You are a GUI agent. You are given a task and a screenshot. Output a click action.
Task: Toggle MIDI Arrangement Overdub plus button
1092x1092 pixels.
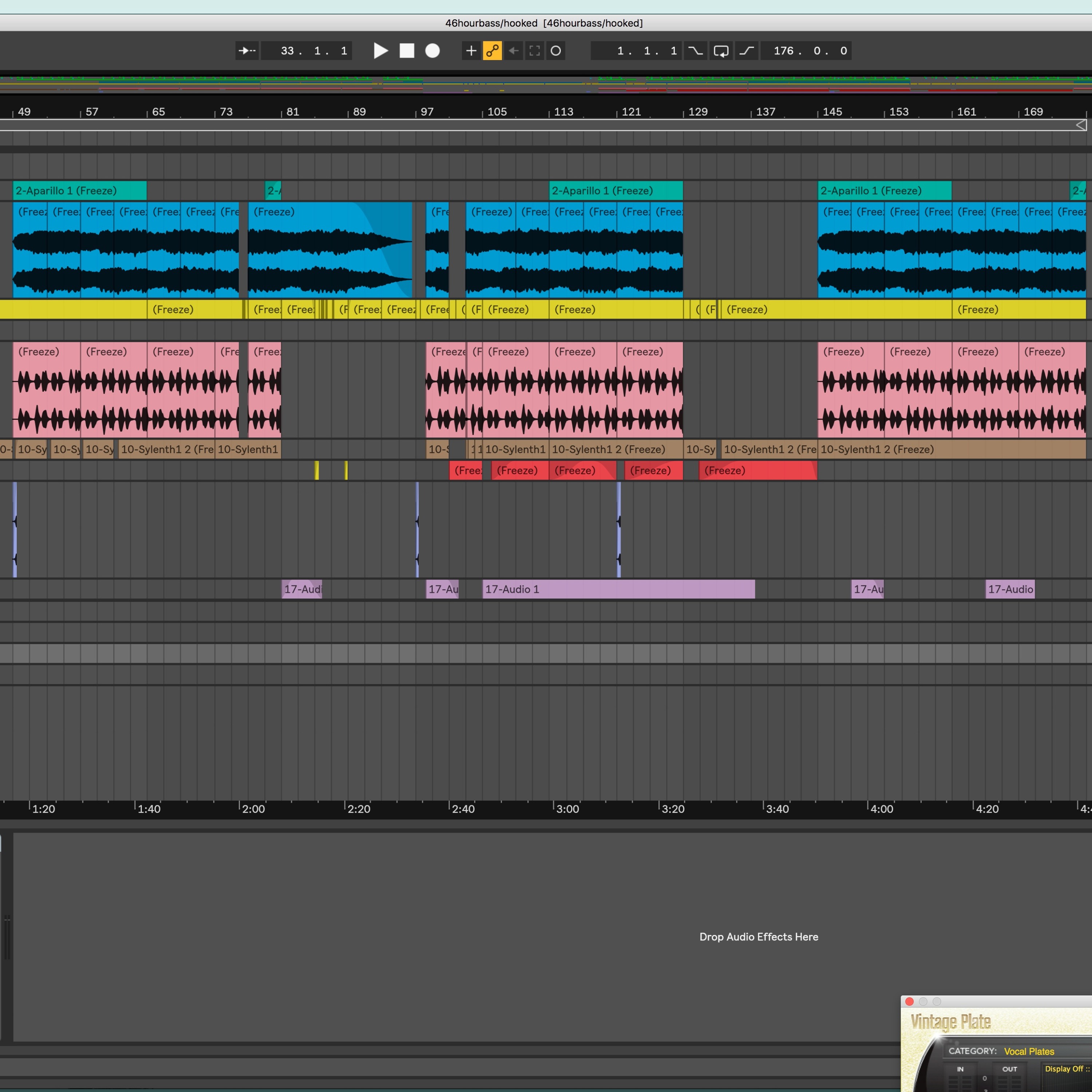tap(471, 51)
